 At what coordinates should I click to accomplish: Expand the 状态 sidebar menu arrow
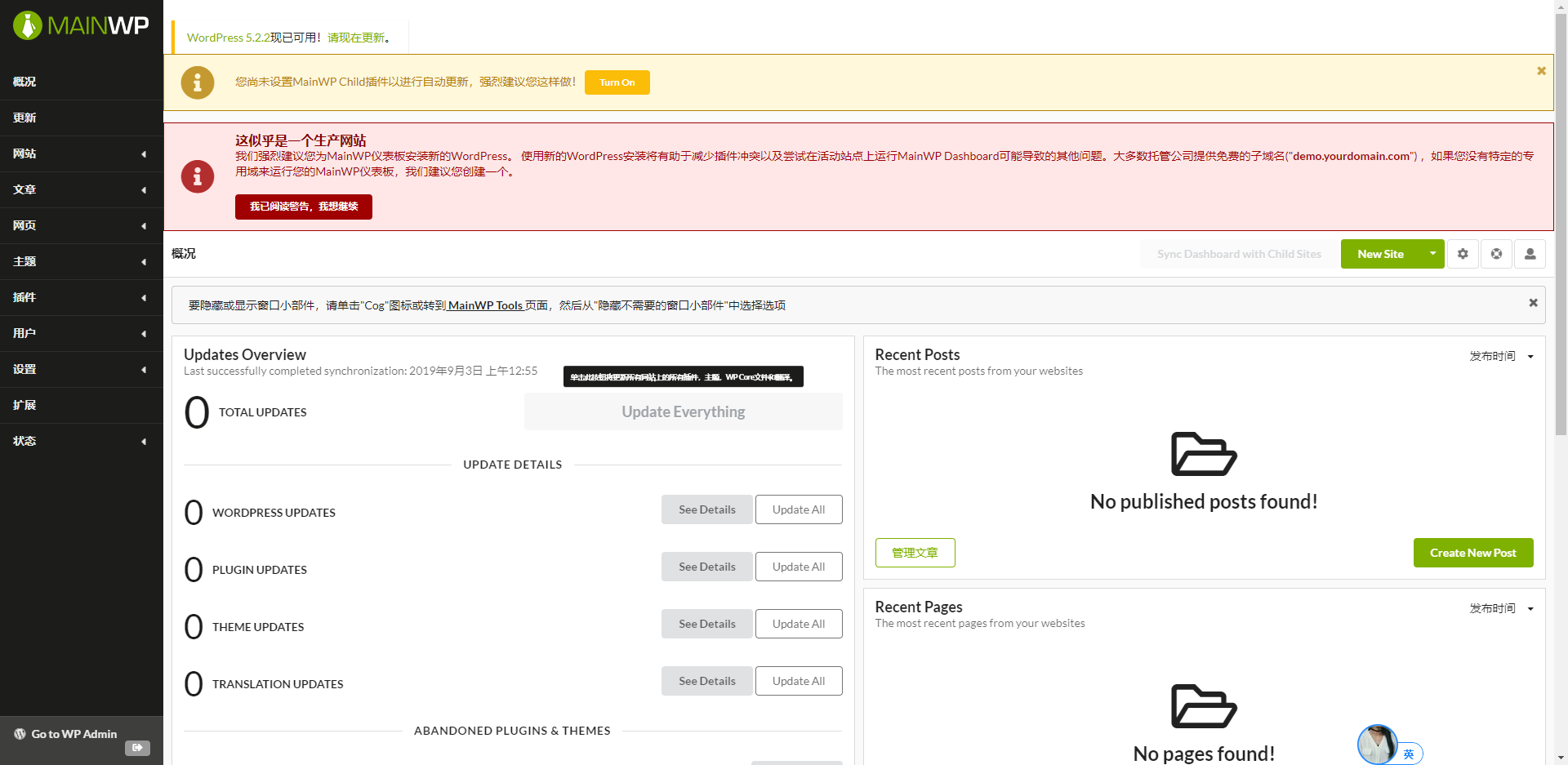tap(144, 442)
